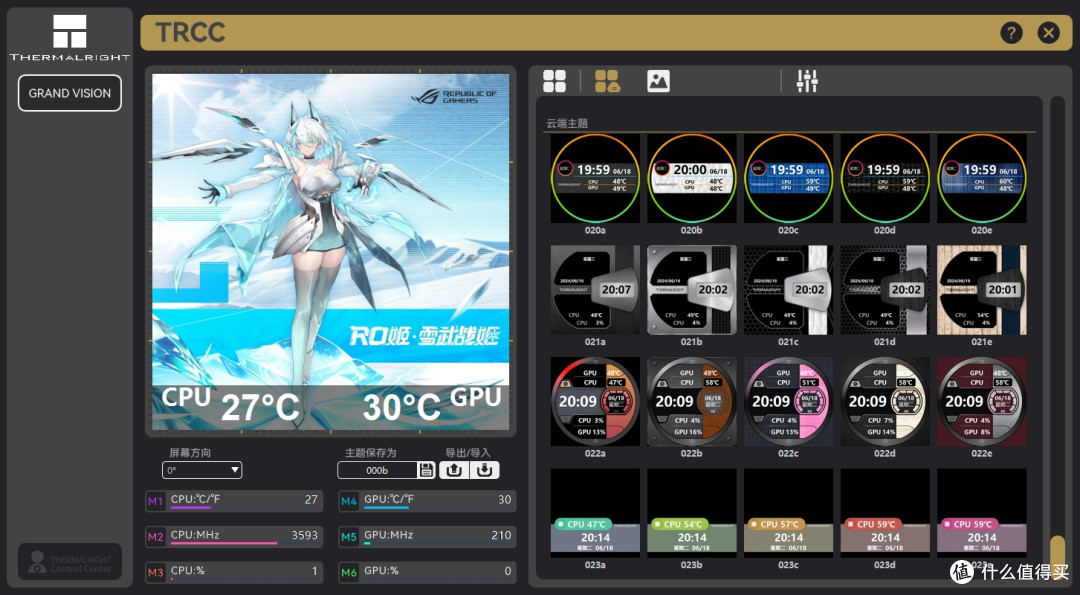The height and width of the screenshot is (595, 1080).
Task: Click the 云端主题 section heading
Action: pyautogui.click(x=567, y=123)
